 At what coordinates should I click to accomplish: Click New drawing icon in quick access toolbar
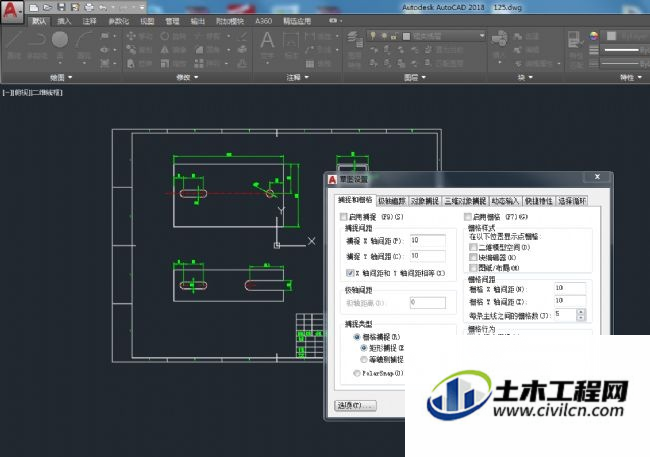click(x=34, y=7)
